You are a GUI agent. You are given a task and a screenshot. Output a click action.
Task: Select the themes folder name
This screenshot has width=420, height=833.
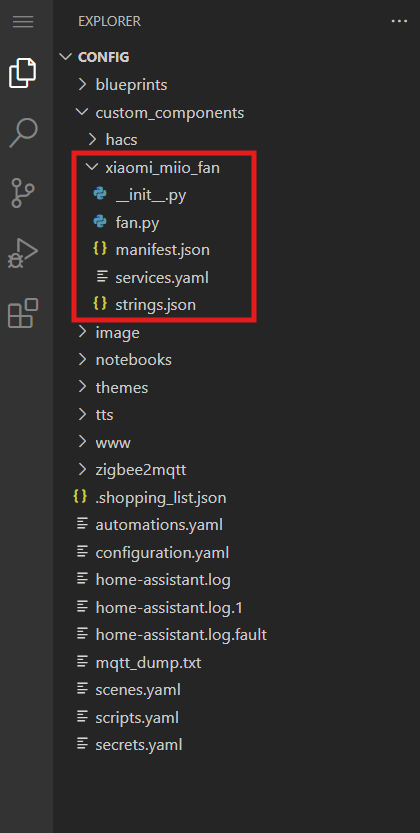point(122,387)
